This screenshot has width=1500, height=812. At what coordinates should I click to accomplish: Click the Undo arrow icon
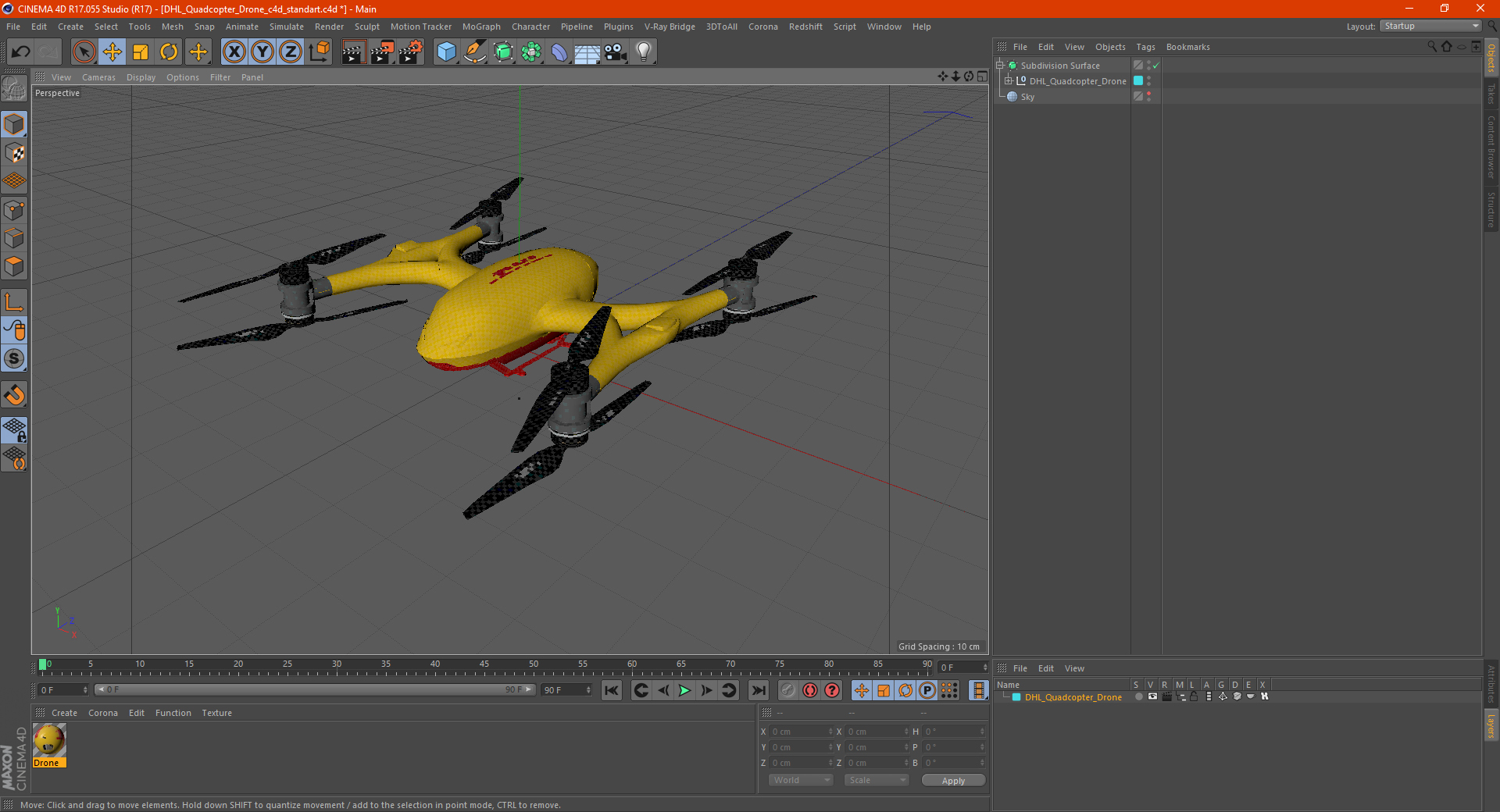[x=21, y=52]
